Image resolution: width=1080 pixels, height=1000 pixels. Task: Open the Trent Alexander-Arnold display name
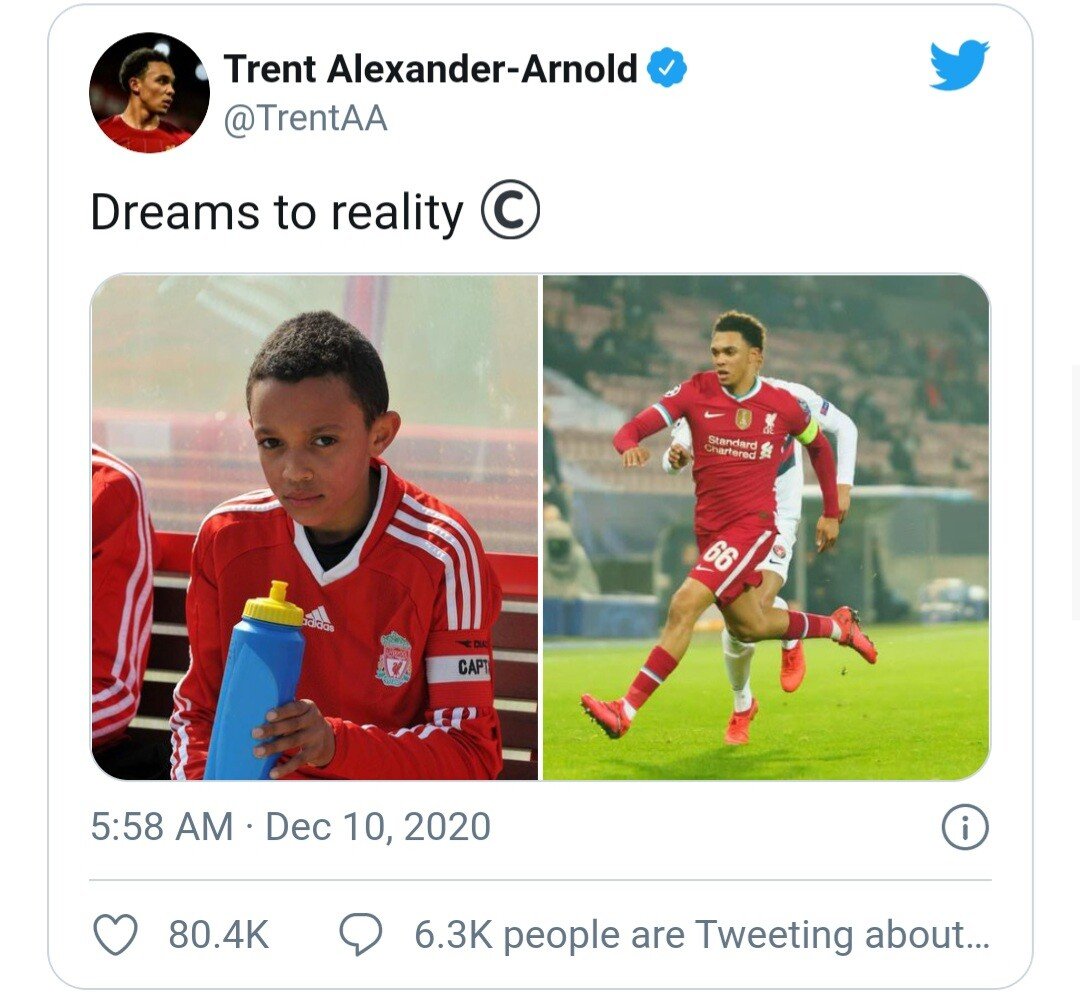430,68
